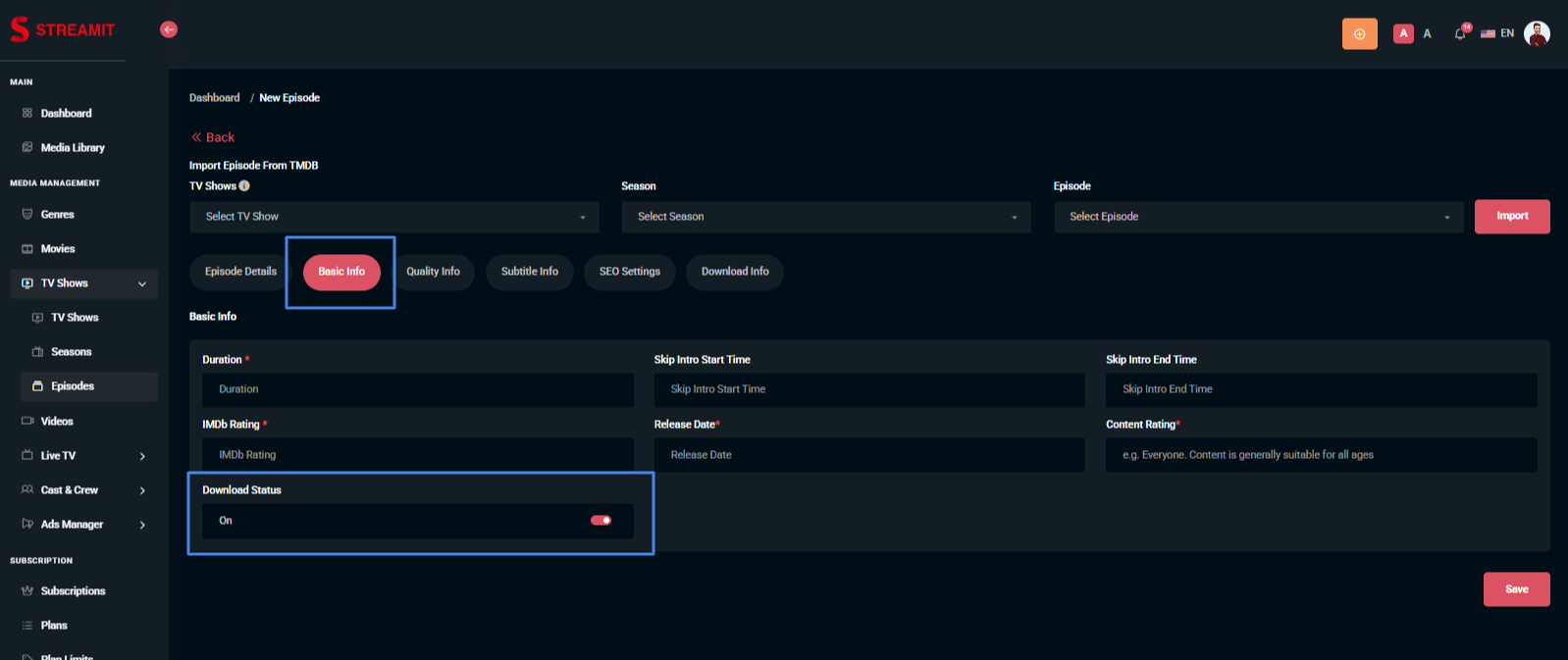Screen dimensions: 1568x660
Task: Toggle the Download Status switch off
Action: coord(601,521)
